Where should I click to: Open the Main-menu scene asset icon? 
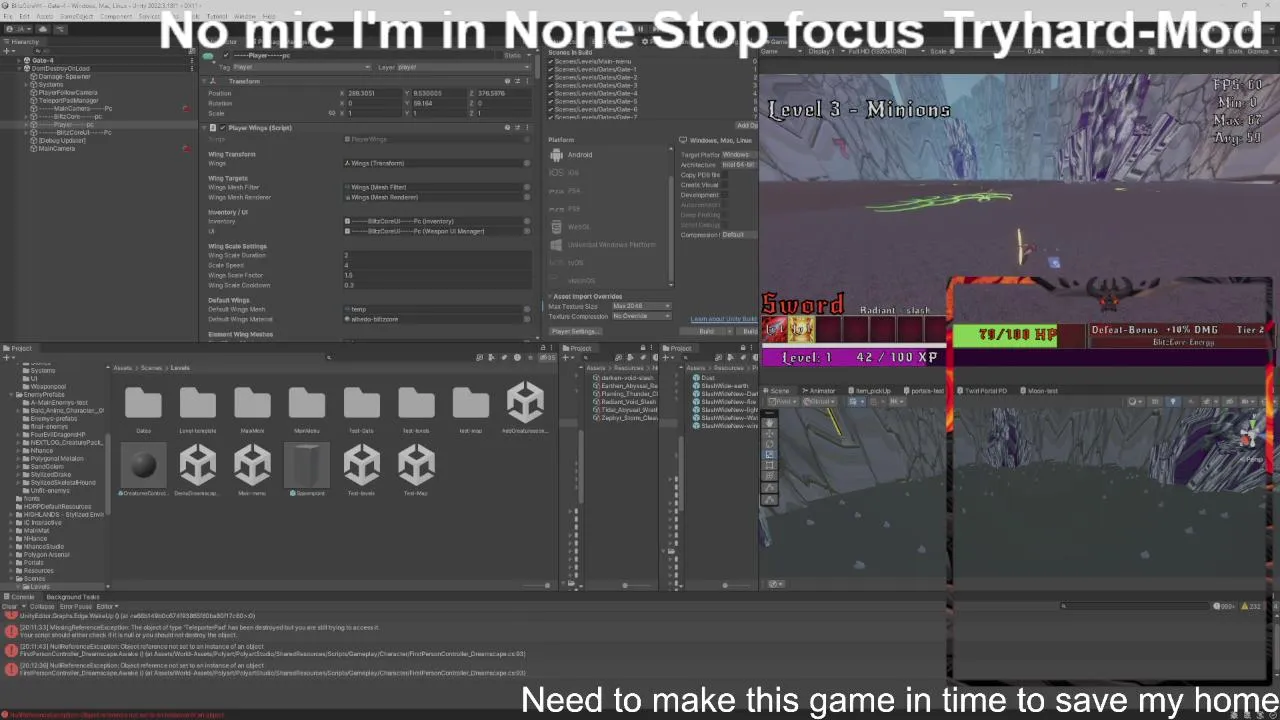pos(252,465)
